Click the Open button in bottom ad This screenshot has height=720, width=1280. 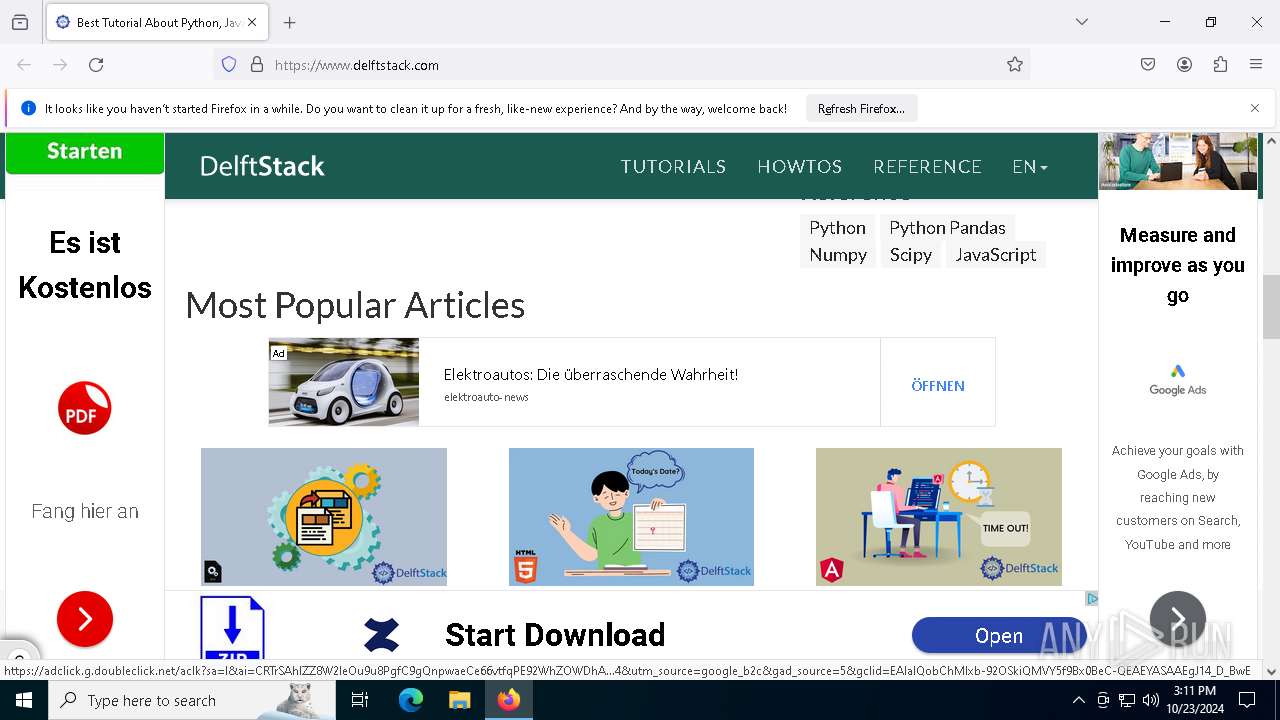click(x=998, y=636)
